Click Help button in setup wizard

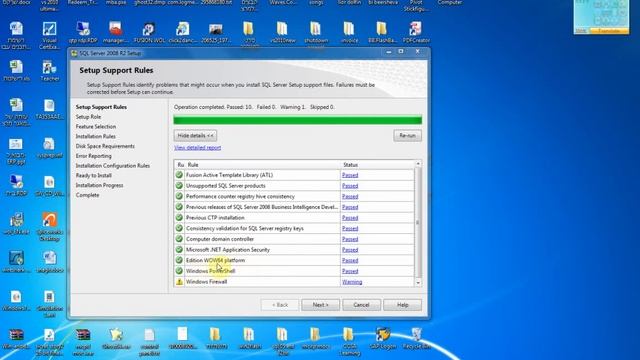pos(402,305)
